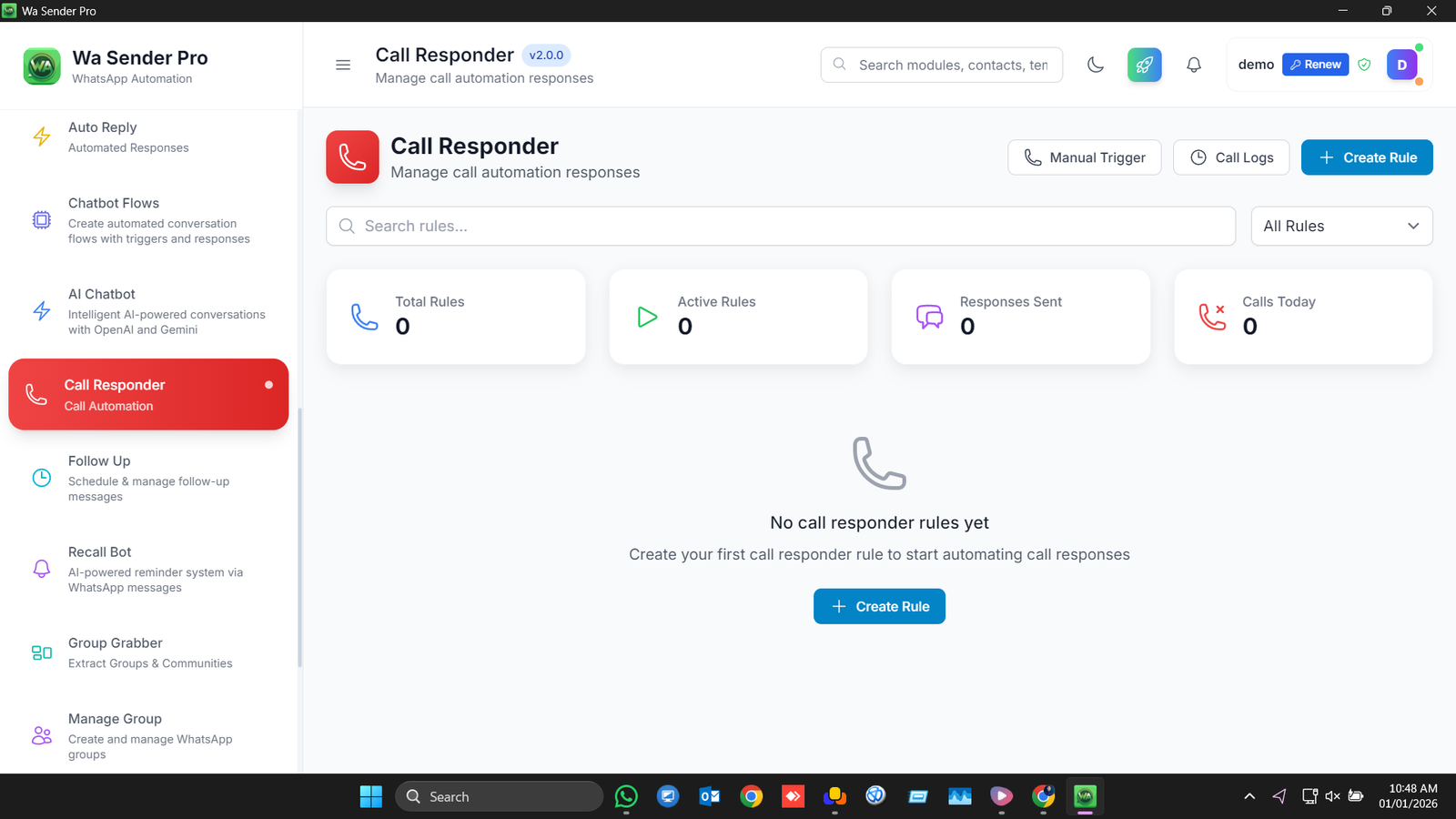Select the Chatbot Flows sidebar icon
Viewport: 1456px width, 819px height.
[41, 219]
